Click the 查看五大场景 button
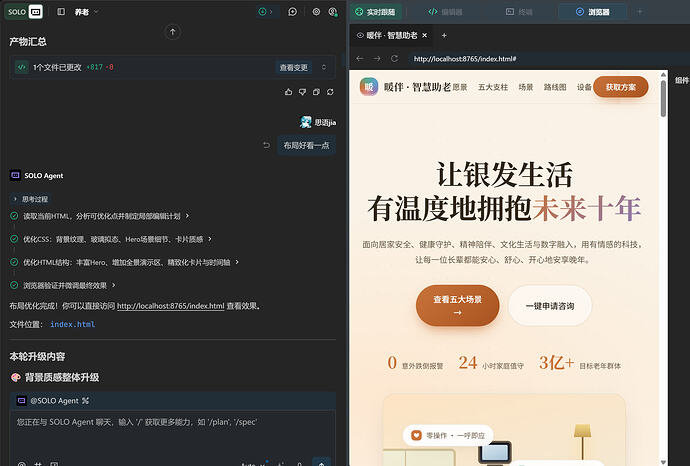 point(458,305)
